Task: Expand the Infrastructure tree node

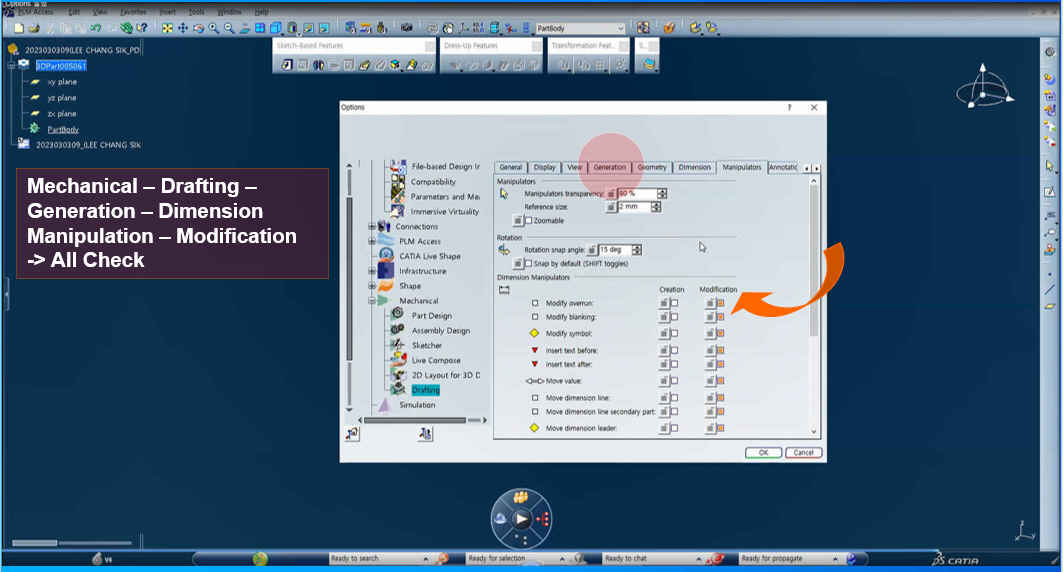Action: [372, 271]
